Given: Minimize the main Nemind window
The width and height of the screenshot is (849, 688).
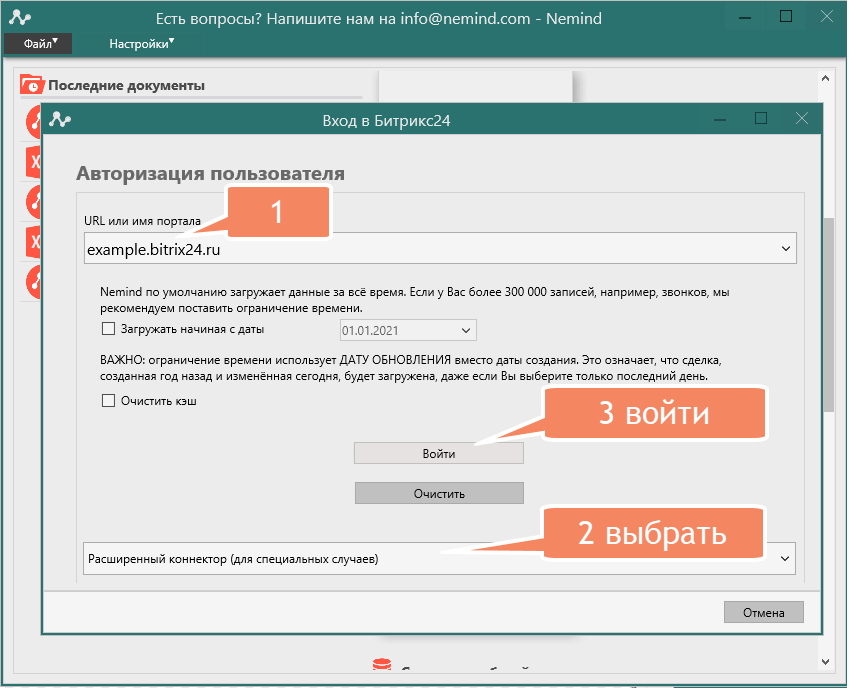Looking at the screenshot, I should pyautogui.click(x=745, y=17).
